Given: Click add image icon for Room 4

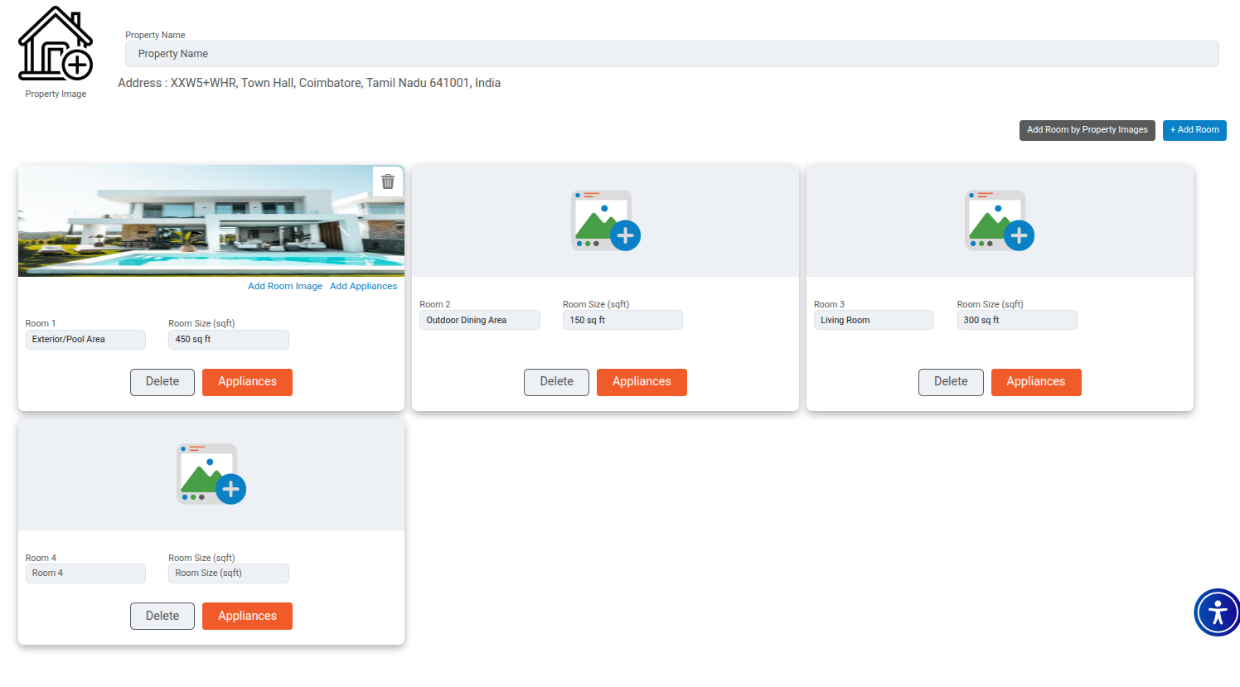Looking at the screenshot, I should point(211,474).
